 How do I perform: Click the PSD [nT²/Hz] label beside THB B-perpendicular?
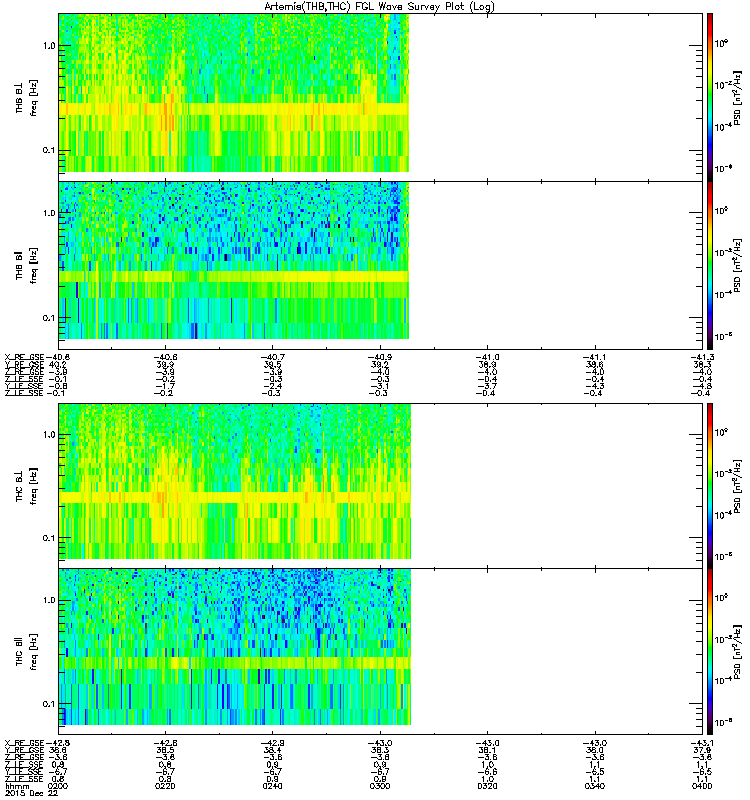pos(737,98)
